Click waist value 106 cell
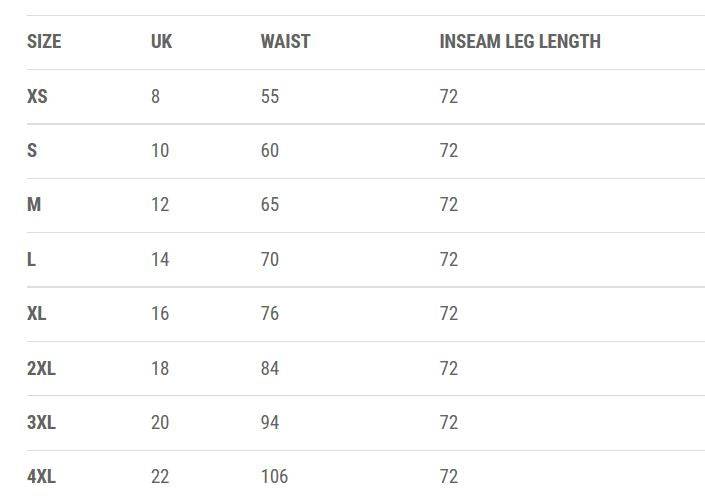705x503 pixels. coord(274,477)
